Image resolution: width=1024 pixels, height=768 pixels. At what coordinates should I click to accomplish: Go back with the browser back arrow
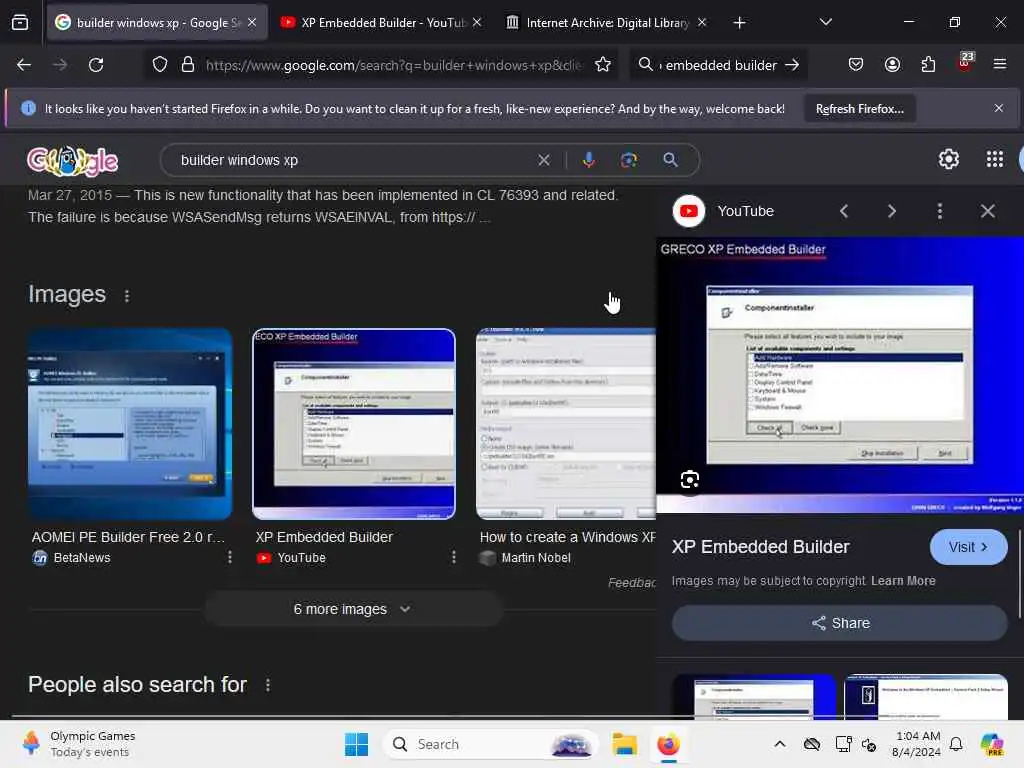[24, 65]
